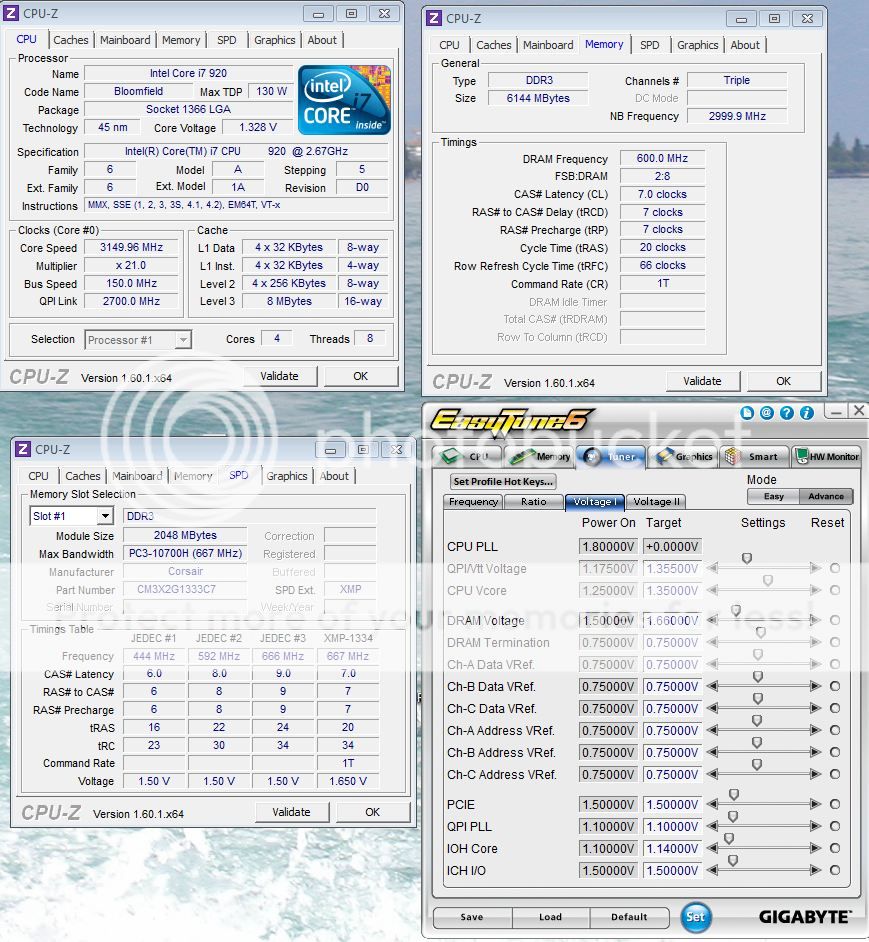Open the Slot #1 memory slot dropdown
Image resolution: width=869 pixels, height=942 pixels.
coord(105,516)
